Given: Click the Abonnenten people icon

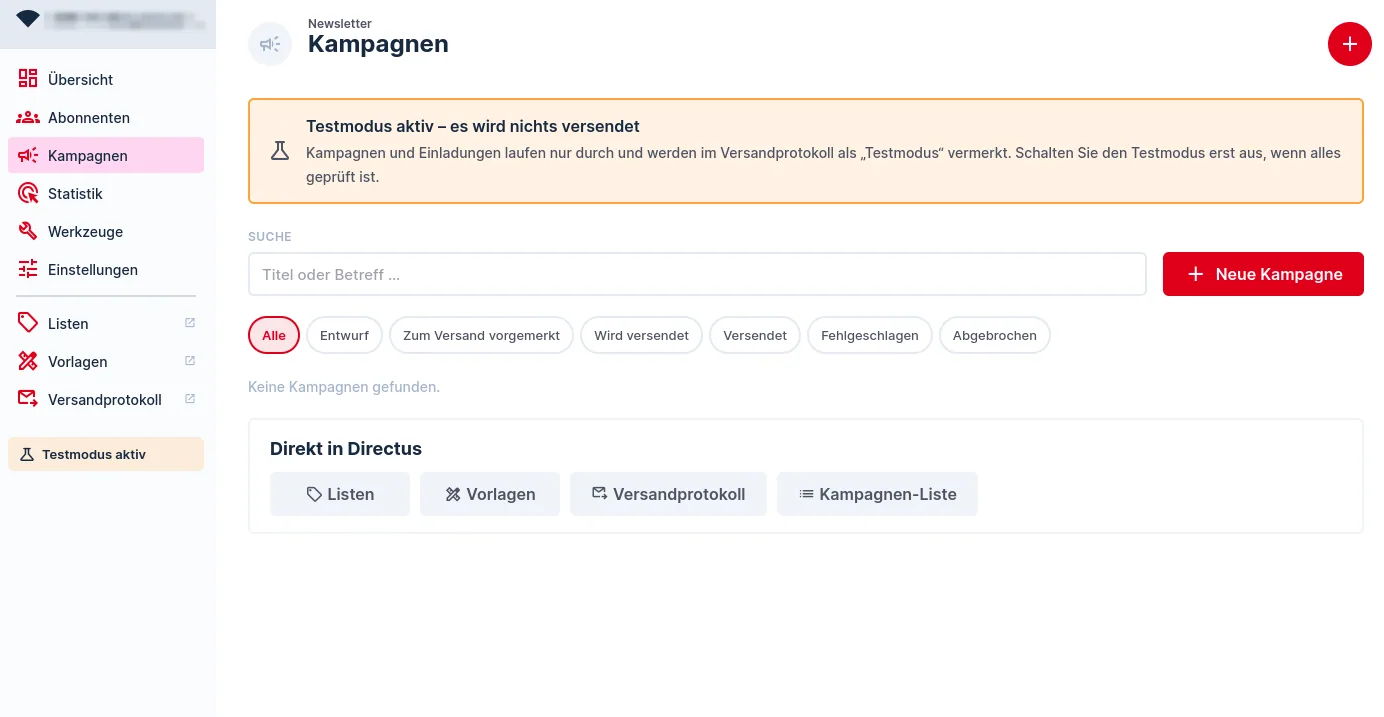Looking at the screenshot, I should pos(28,117).
